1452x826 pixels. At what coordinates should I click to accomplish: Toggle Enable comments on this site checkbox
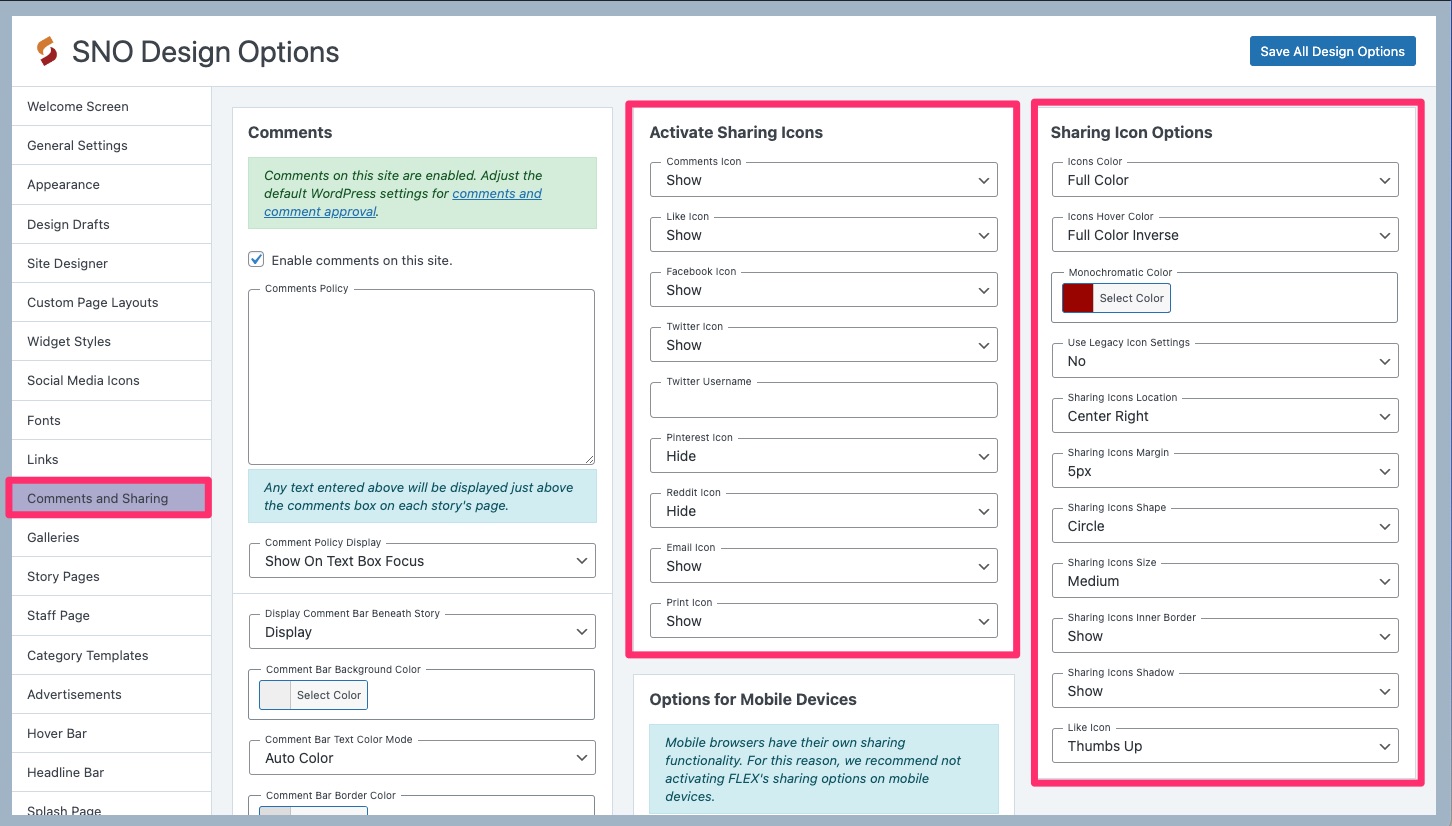(x=257, y=260)
